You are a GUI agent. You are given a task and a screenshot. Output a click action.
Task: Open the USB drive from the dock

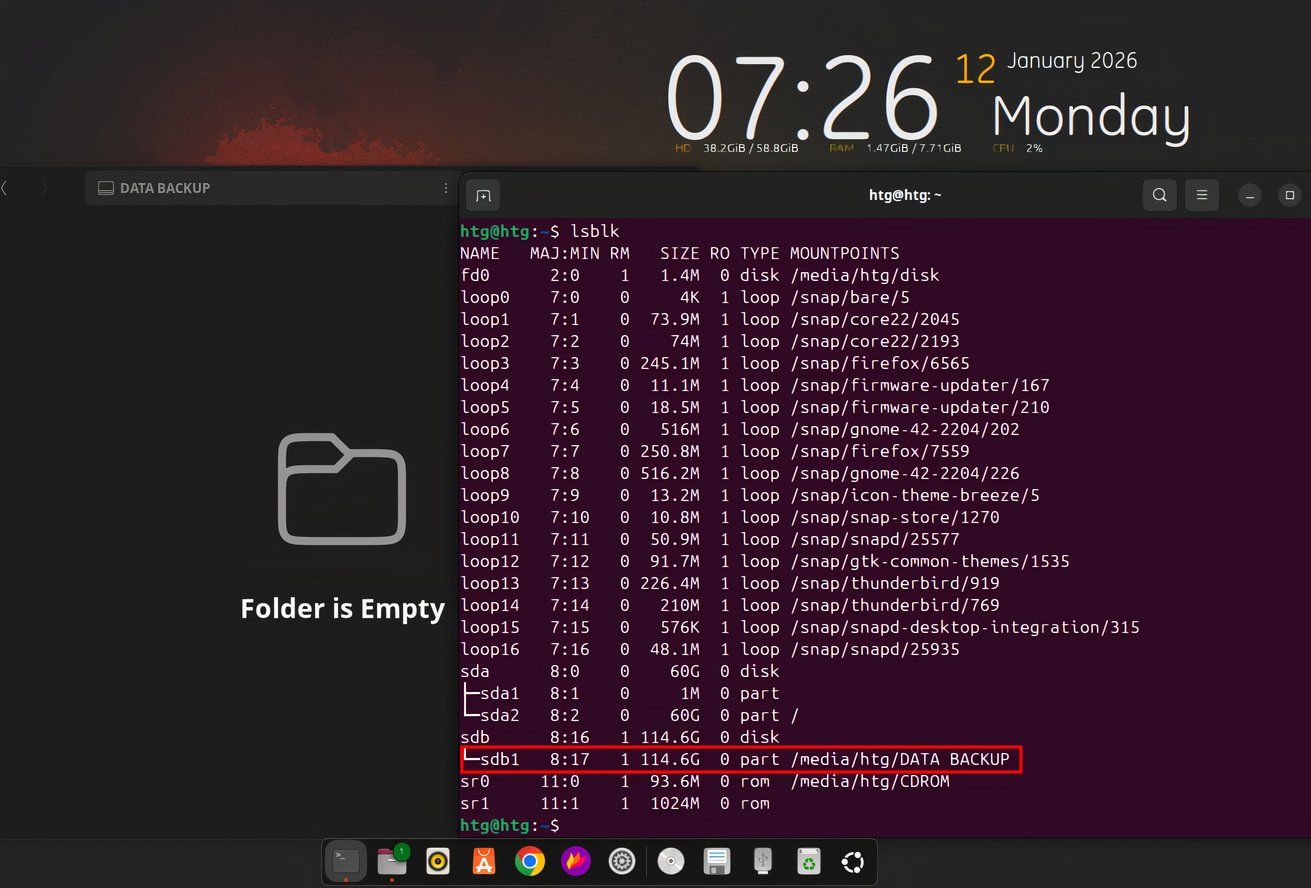point(762,861)
